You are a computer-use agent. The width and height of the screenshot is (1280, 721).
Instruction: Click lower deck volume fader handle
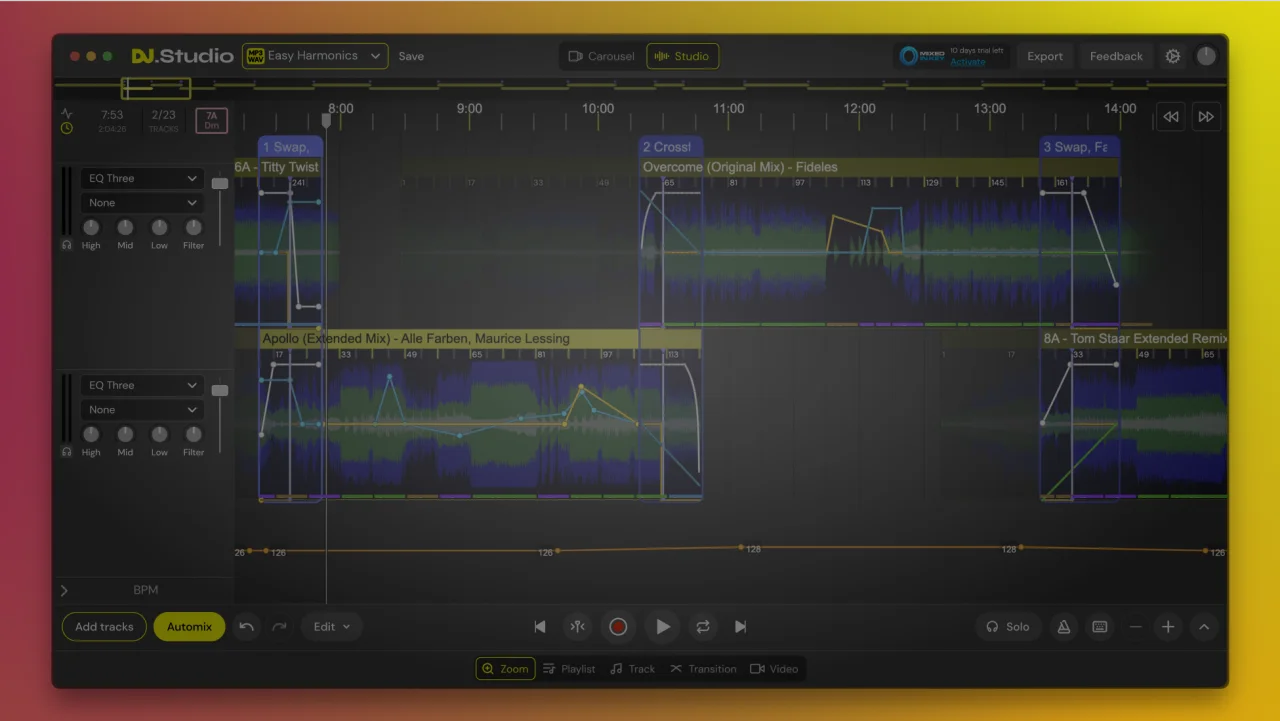point(220,390)
